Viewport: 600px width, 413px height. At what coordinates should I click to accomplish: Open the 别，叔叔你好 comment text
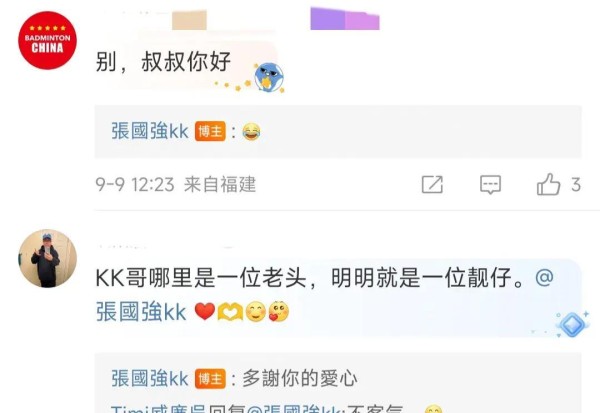[163, 62]
